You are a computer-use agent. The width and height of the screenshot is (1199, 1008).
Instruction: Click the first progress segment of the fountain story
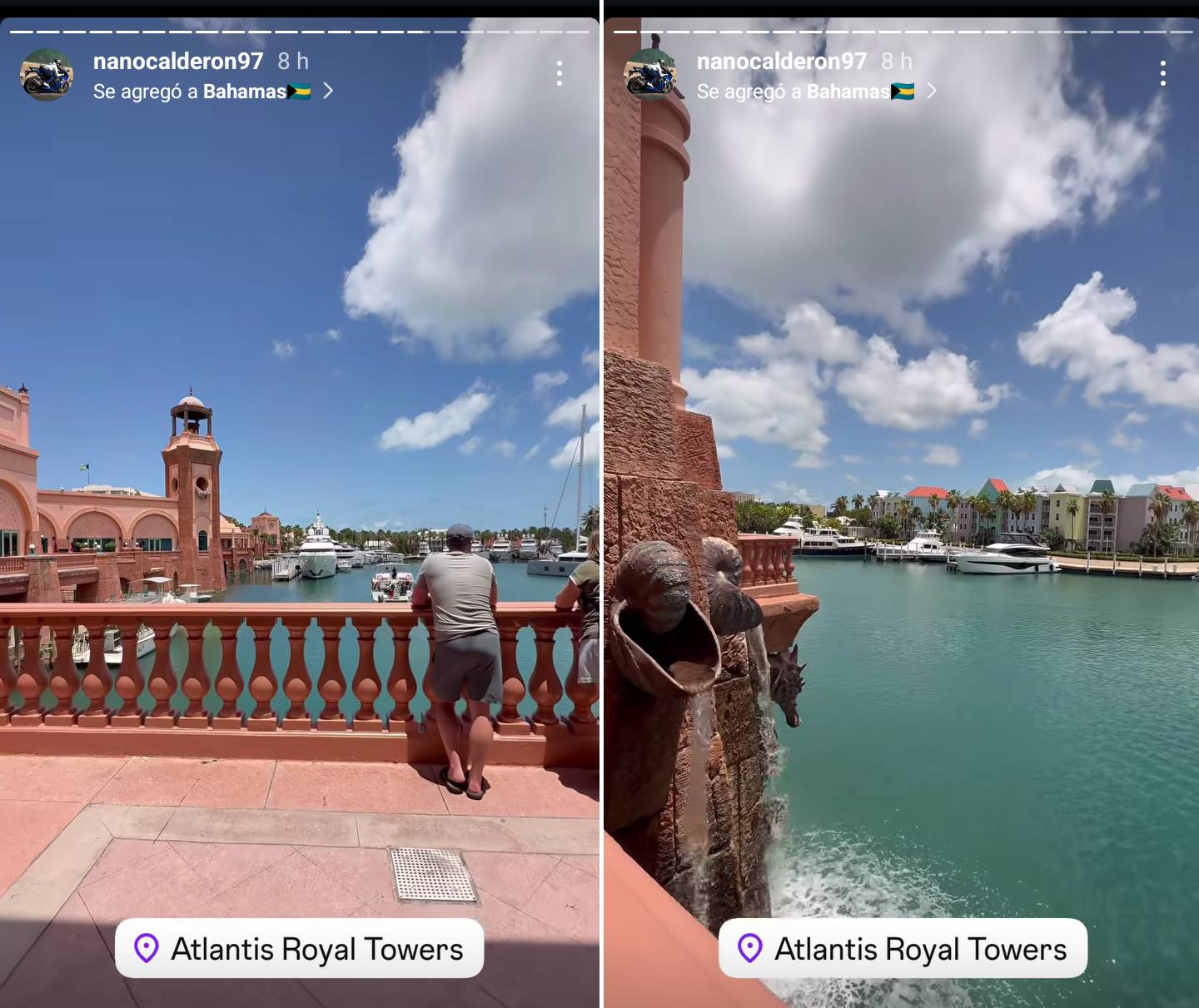625,32
